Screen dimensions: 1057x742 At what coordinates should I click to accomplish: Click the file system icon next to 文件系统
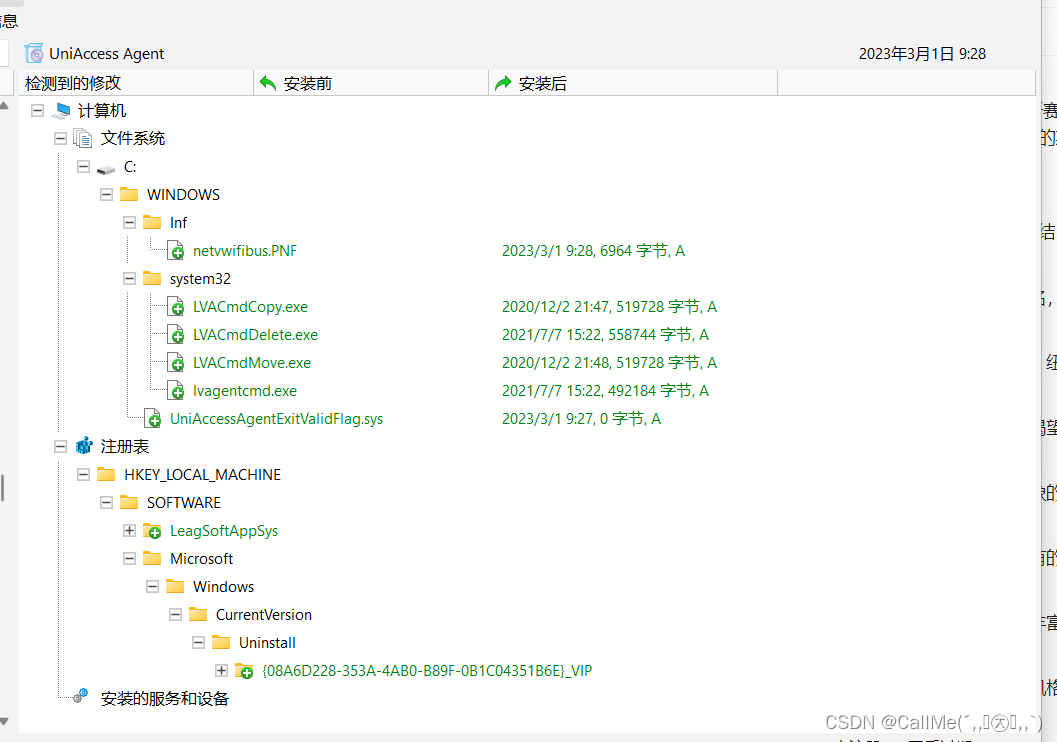click(83, 138)
